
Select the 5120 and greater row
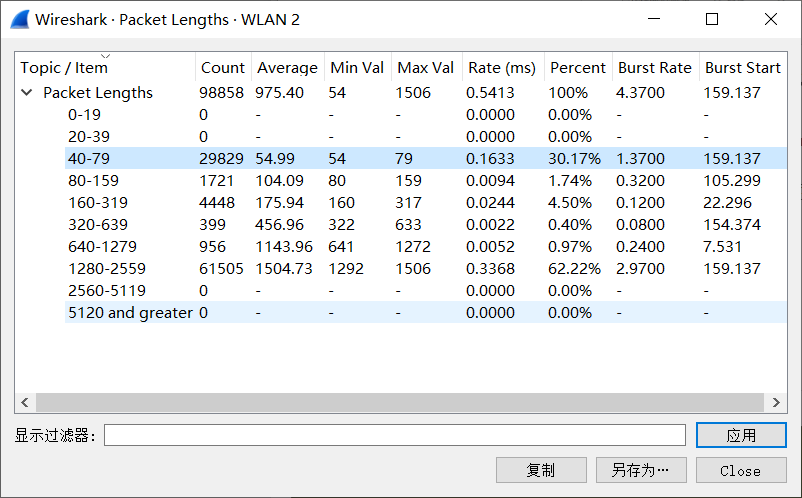[x=130, y=313]
